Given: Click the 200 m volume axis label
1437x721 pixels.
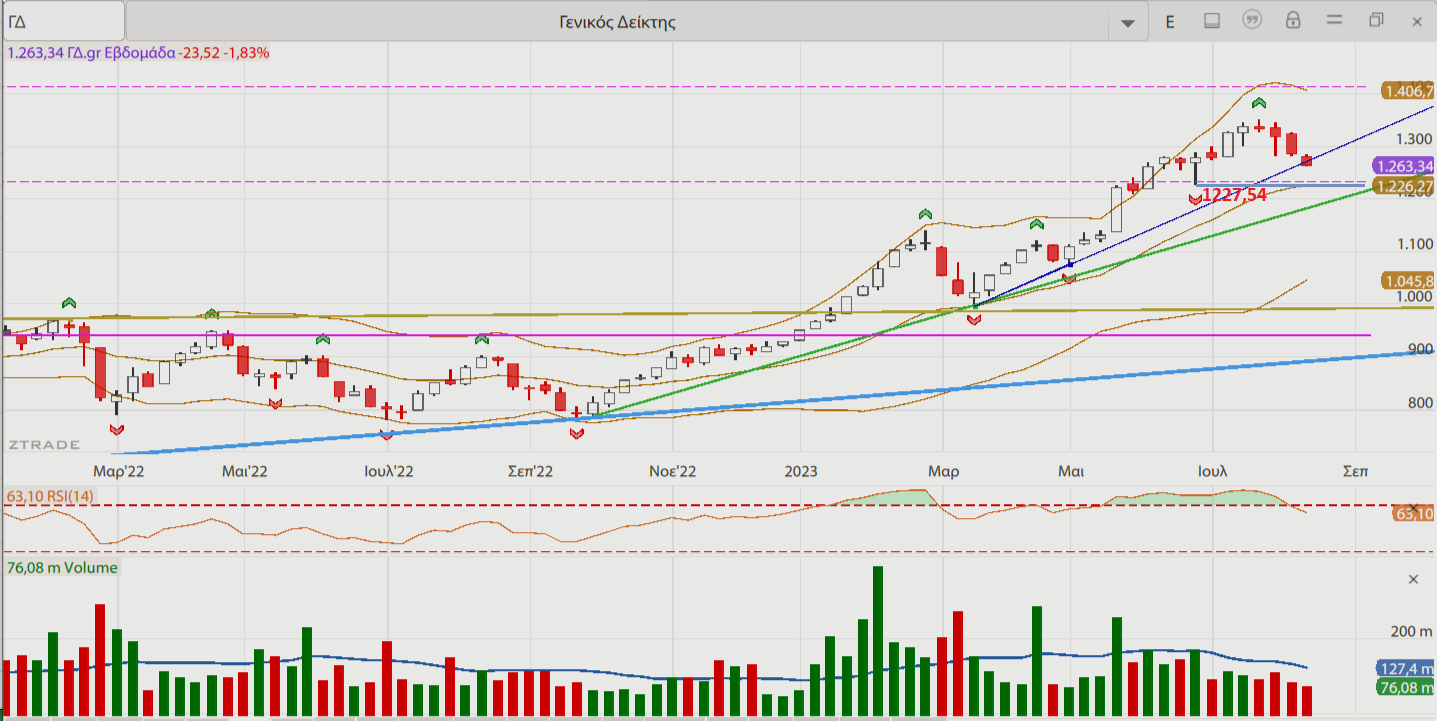Looking at the screenshot, I should [1412, 631].
